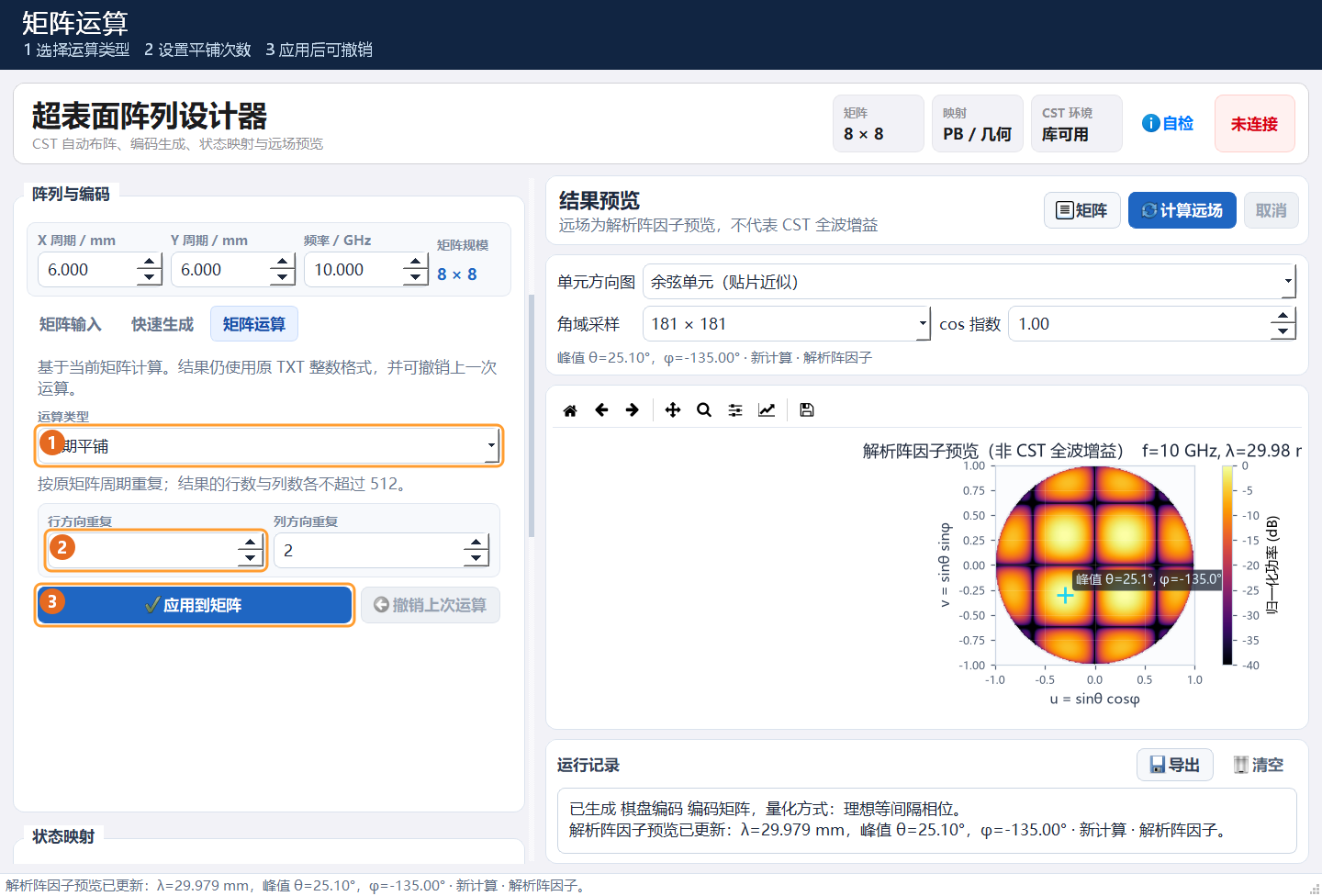Open subplot configuration sliders icon
The height and width of the screenshot is (896, 1322).
tap(735, 410)
